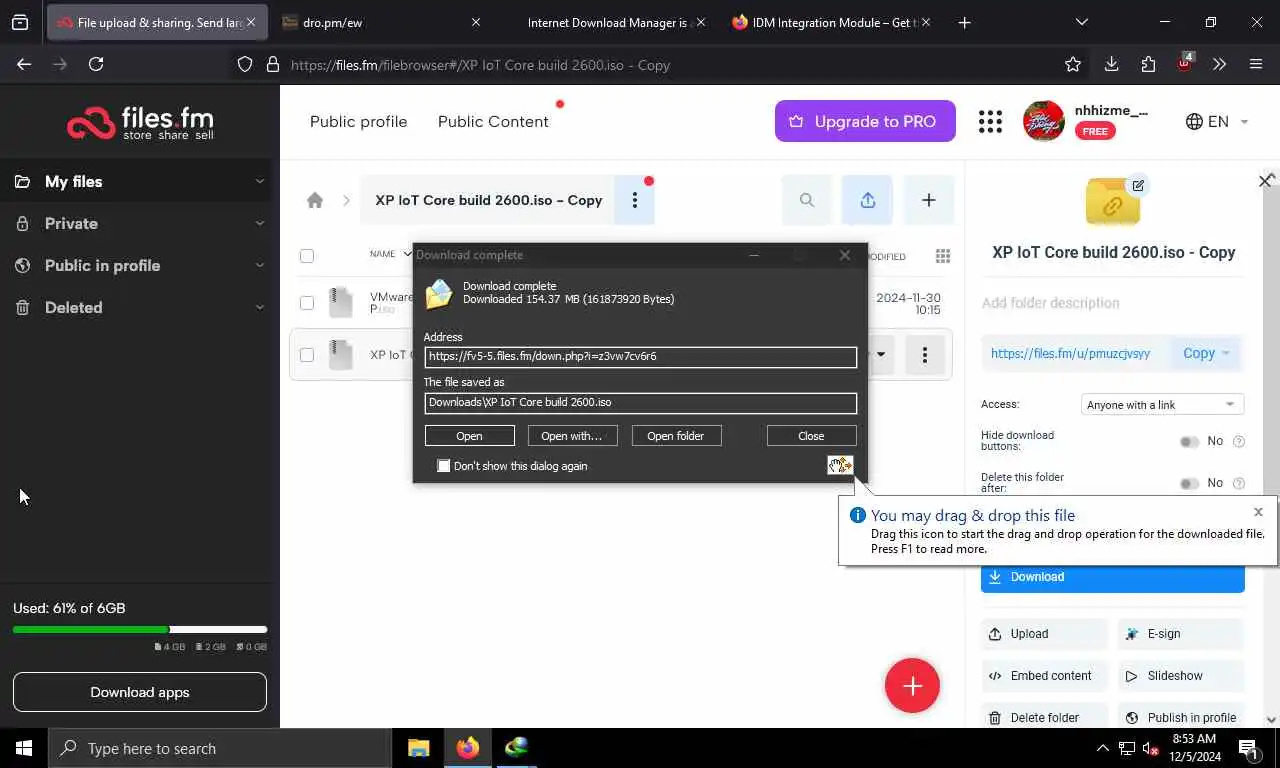Open Firefox downloads panel icon
This screenshot has width=1280, height=768.
tap(1111, 64)
